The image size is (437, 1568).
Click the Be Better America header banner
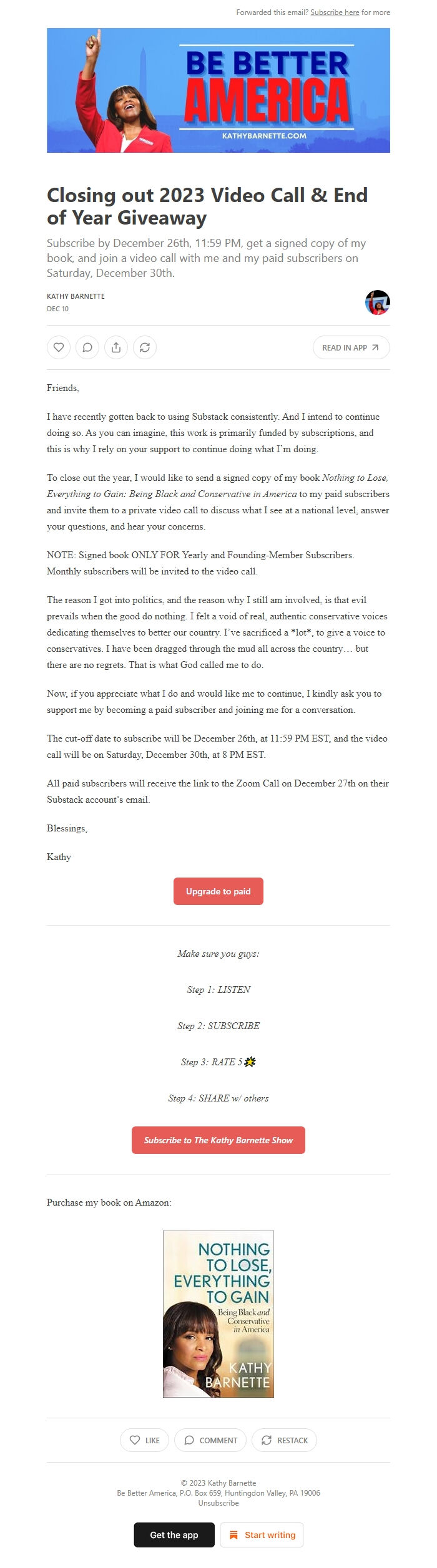click(x=219, y=90)
